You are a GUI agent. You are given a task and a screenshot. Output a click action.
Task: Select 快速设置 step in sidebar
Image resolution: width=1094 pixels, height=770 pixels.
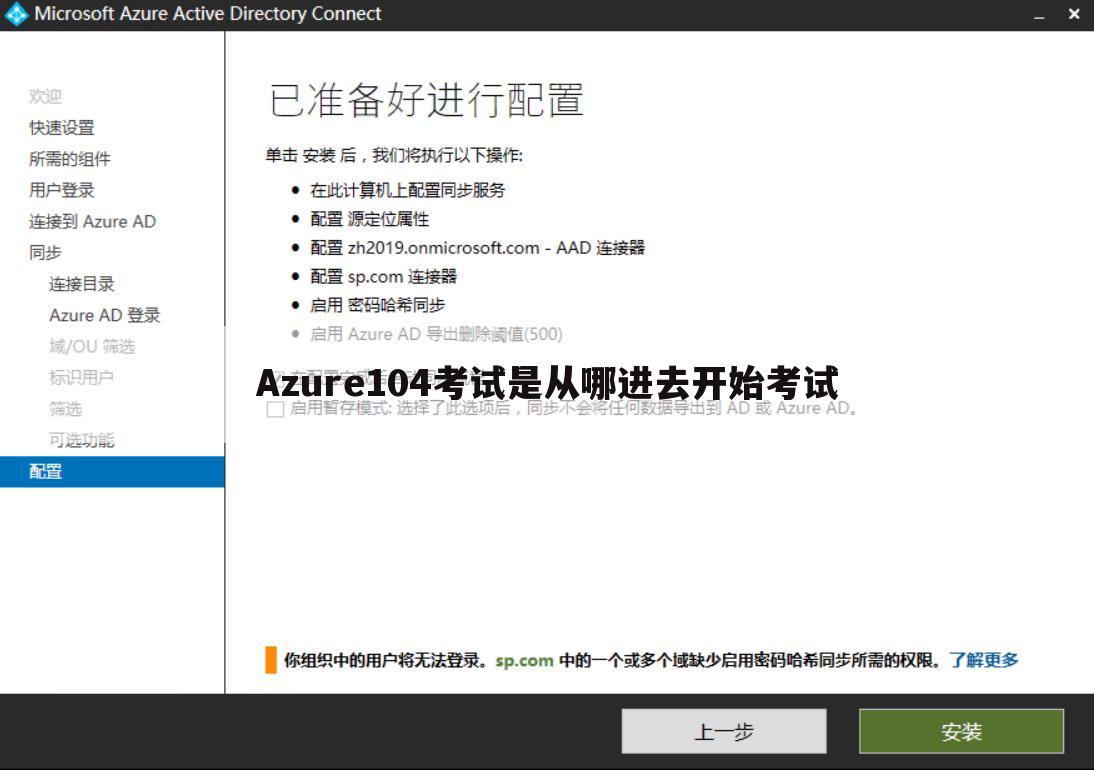point(61,128)
